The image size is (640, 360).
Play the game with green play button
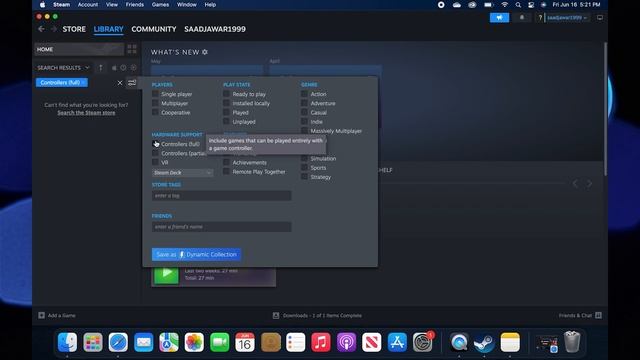pos(166,273)
